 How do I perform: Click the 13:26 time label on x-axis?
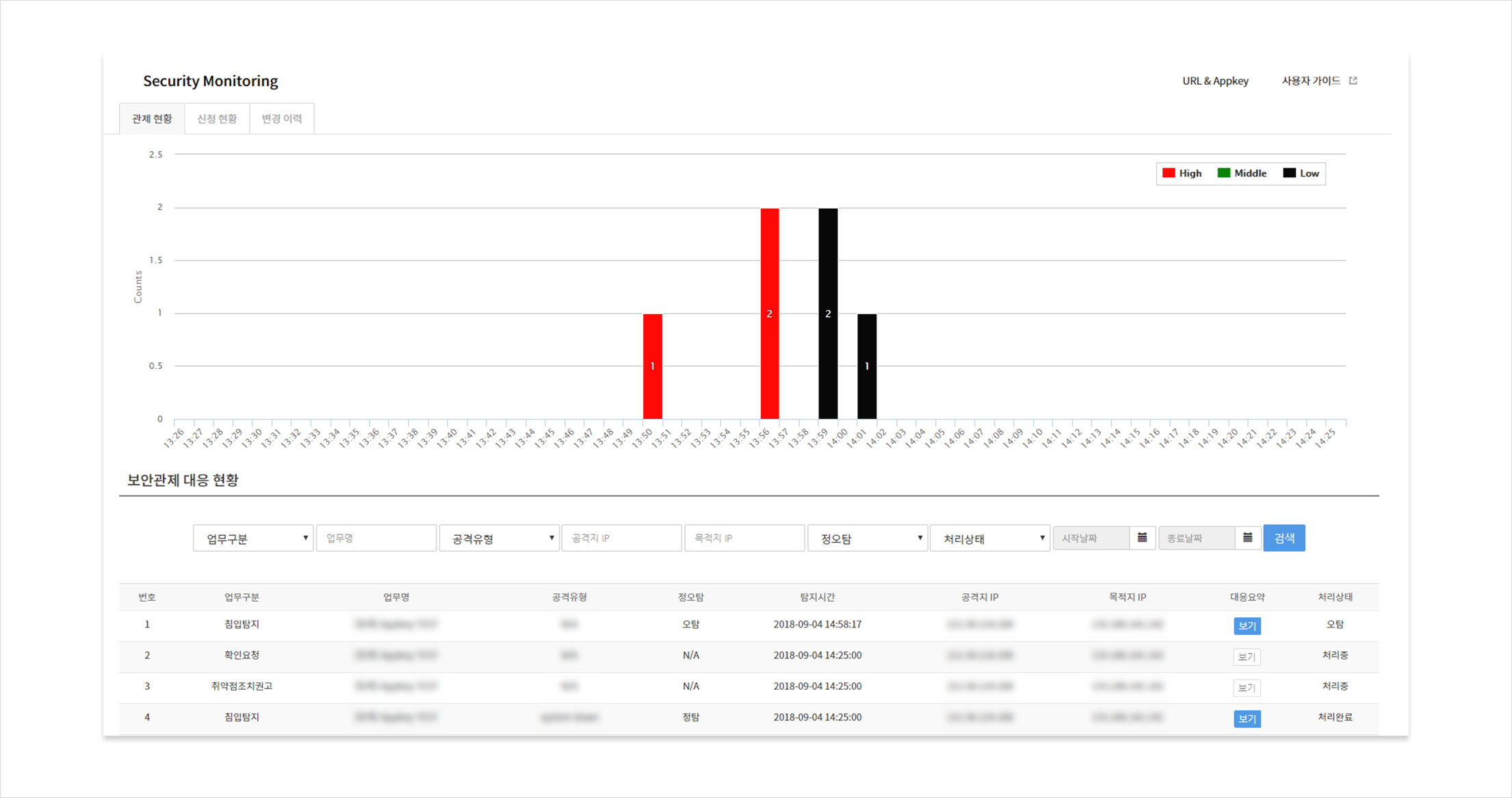(x=174, y=438)
